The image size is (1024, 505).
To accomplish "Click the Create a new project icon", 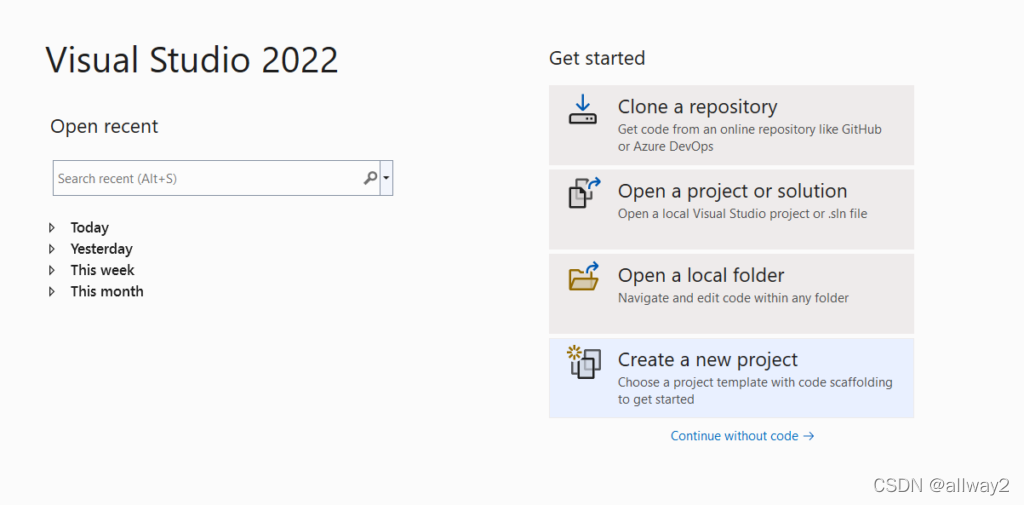I will tap(584, 361).
